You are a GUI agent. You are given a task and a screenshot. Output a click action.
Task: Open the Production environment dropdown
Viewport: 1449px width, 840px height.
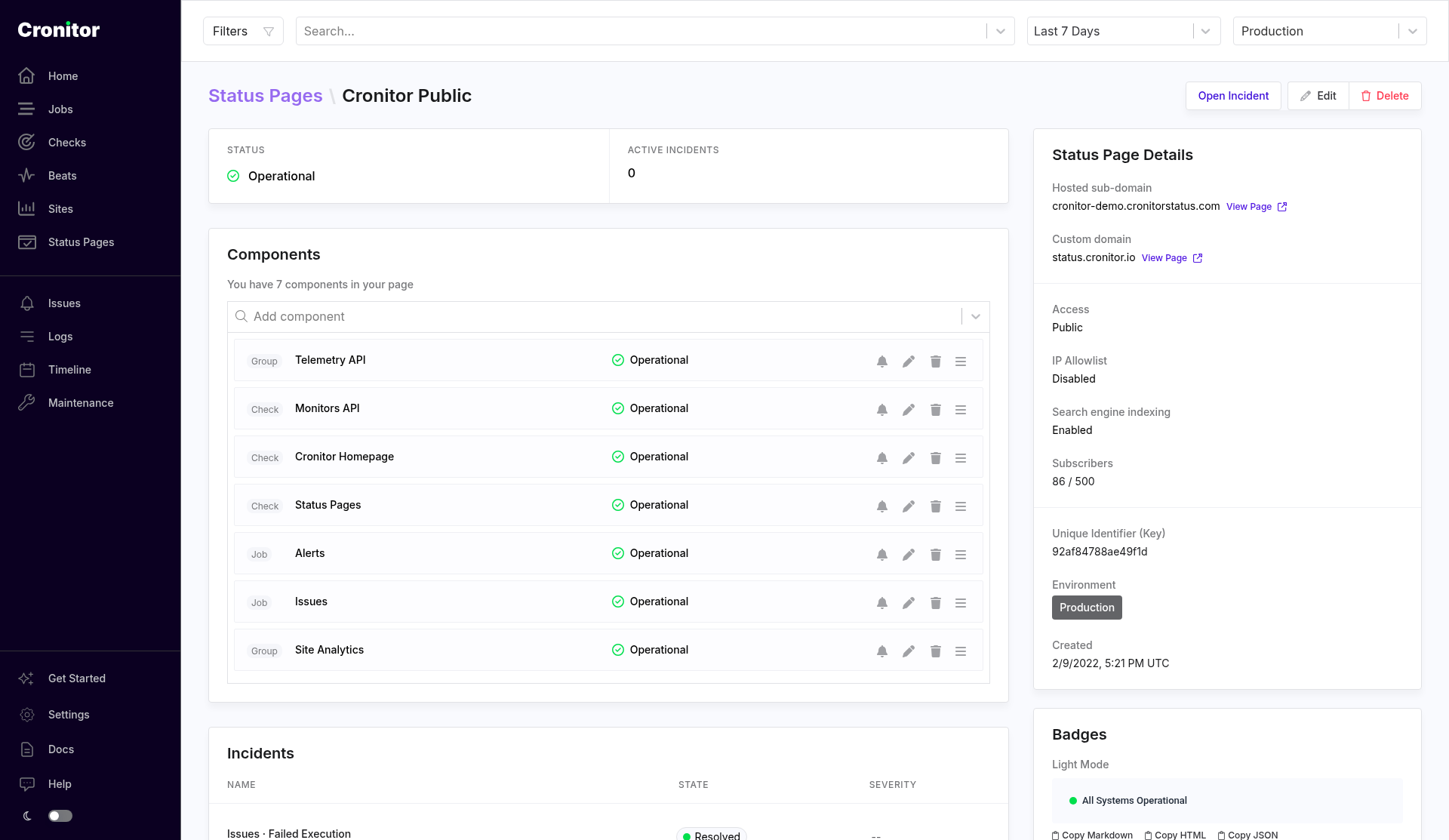click(1329, 31)
